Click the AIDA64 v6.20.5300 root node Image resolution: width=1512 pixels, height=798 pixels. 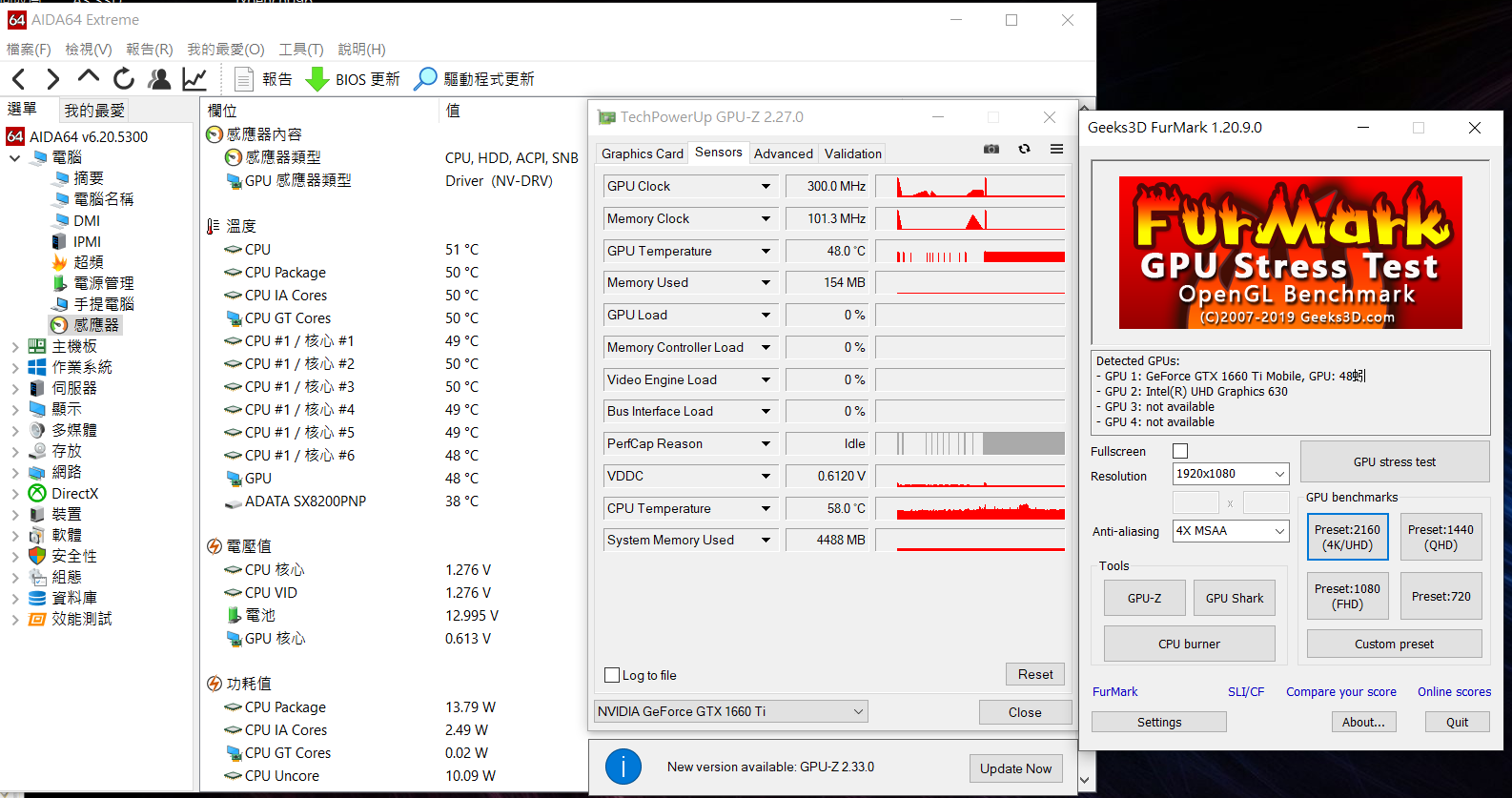tap(77, 136)
